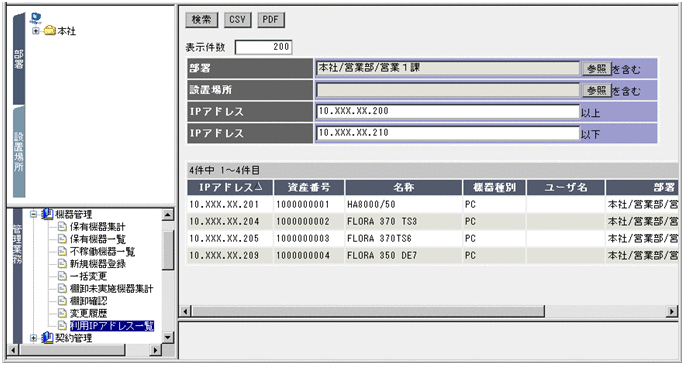This screenshot has height=368, width=685.
Task: Click the computer network root icon
Action: point(36,18)
